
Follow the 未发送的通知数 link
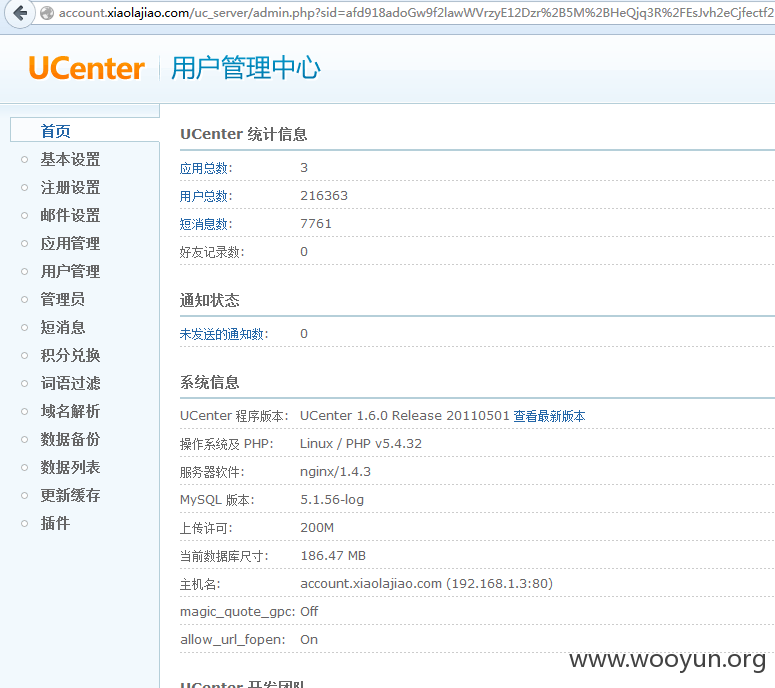click(222, 334)
